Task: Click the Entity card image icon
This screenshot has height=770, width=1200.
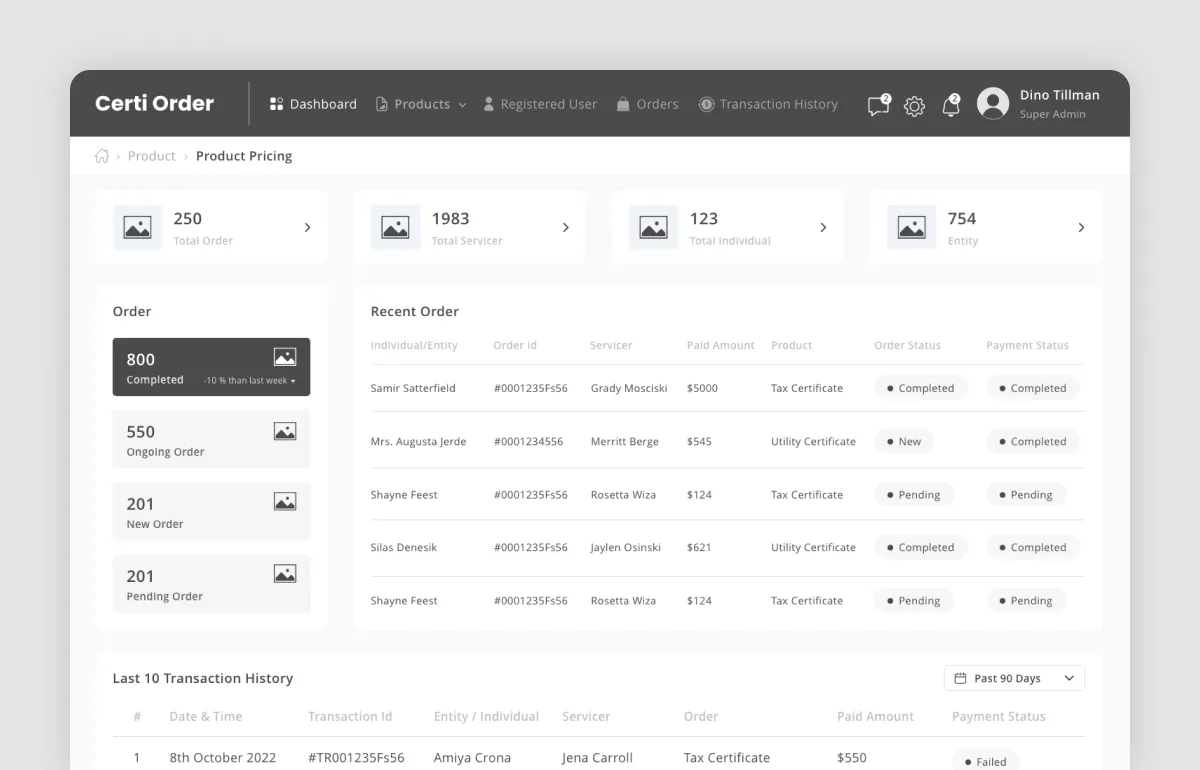Action: coord(911,228)
